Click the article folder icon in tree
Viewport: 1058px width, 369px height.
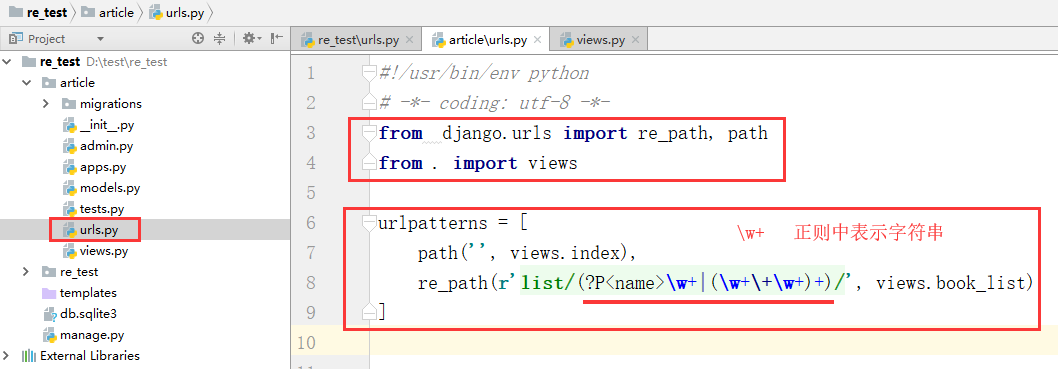click(x=49, y=82)
